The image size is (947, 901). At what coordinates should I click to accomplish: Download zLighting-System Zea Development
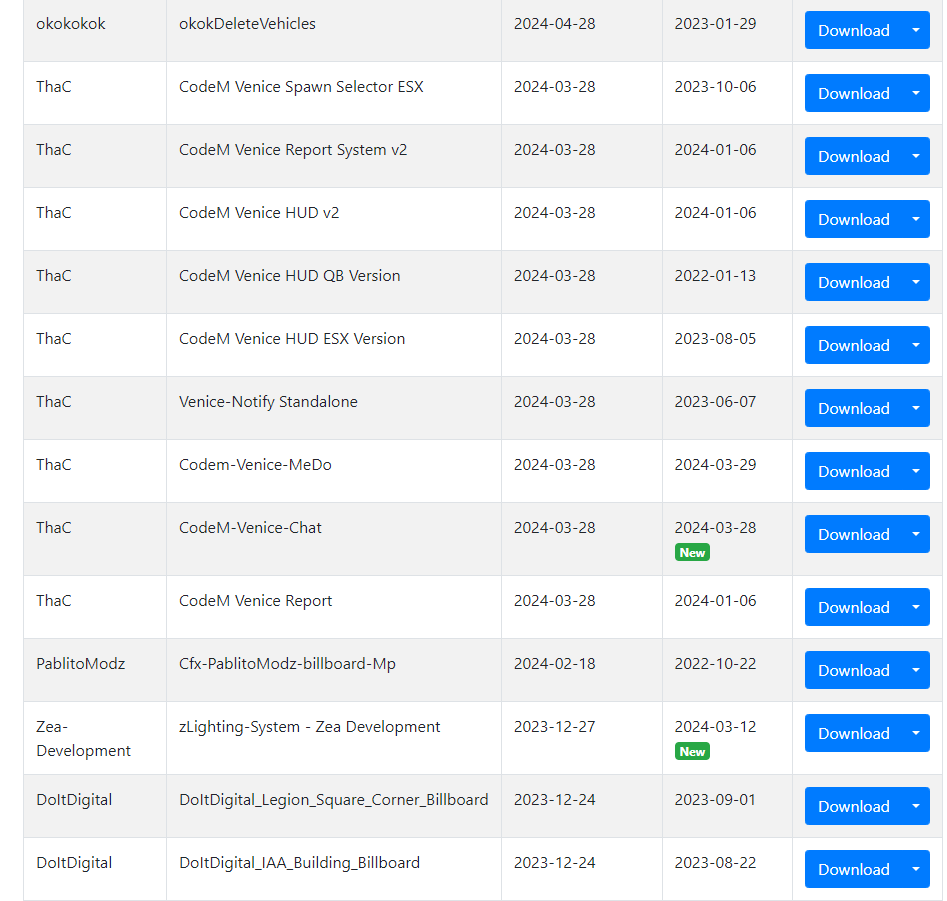(853, 733)
